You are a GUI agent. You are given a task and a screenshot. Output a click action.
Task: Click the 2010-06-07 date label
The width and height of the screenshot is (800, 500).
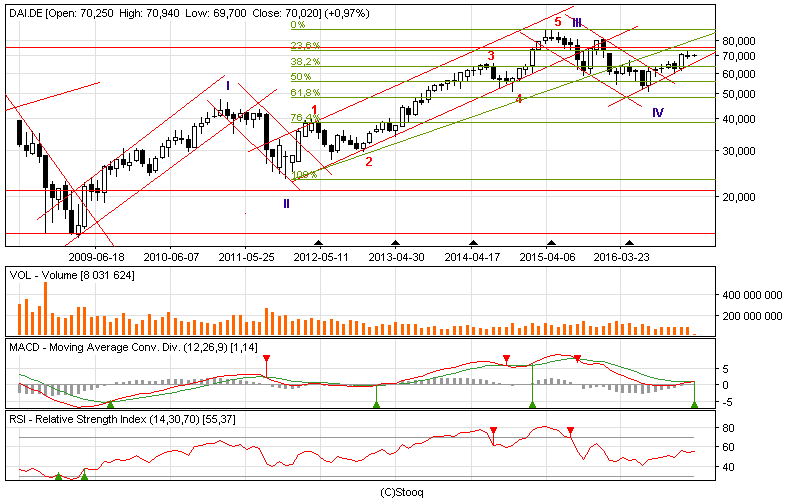[171, 257]
